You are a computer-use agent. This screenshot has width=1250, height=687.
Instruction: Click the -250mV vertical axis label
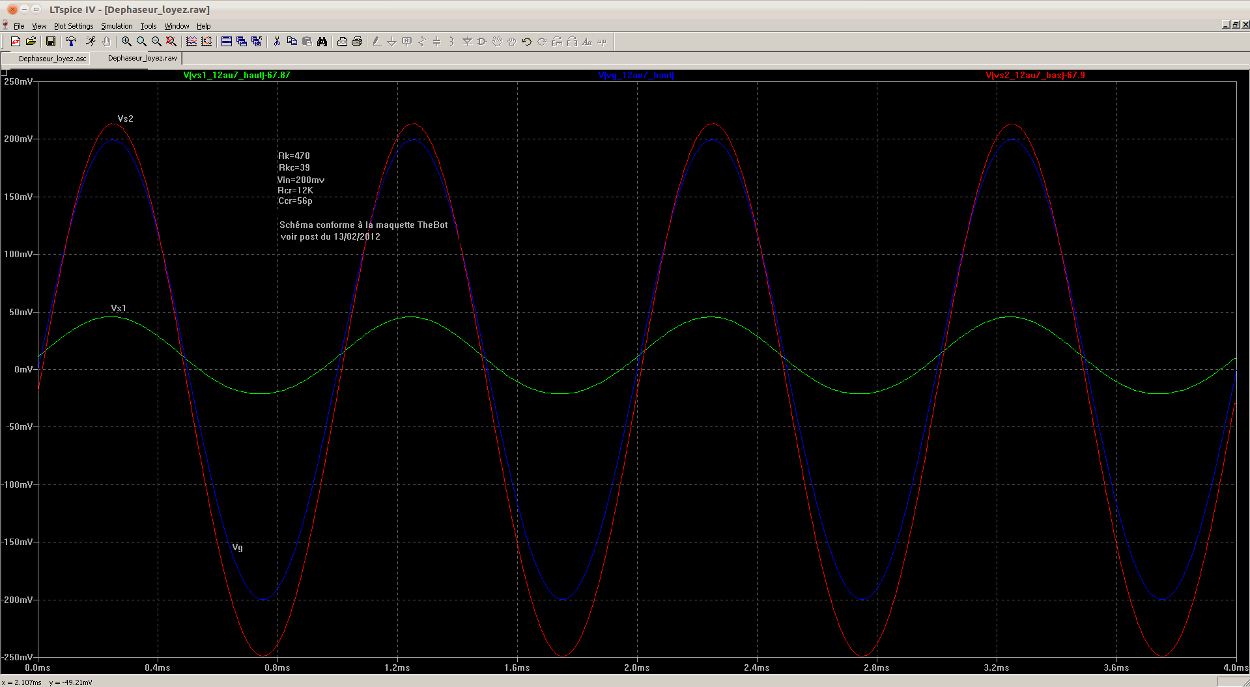pos(17,657)
